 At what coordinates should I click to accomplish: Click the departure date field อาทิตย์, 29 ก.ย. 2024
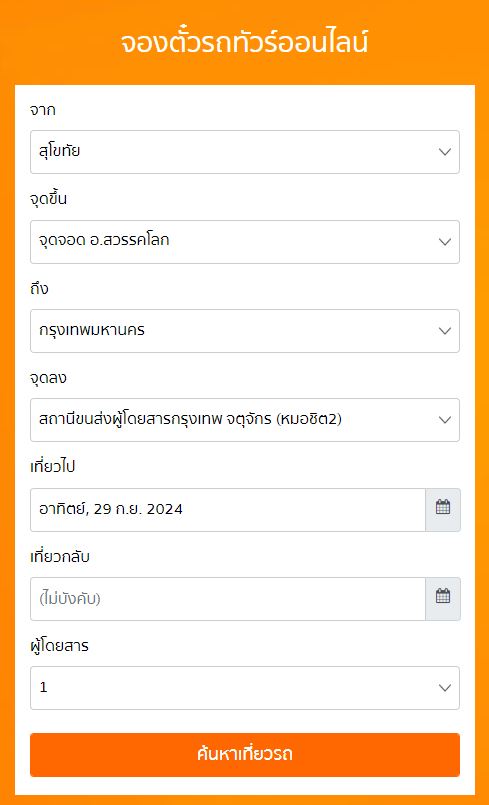coord(228,510)
